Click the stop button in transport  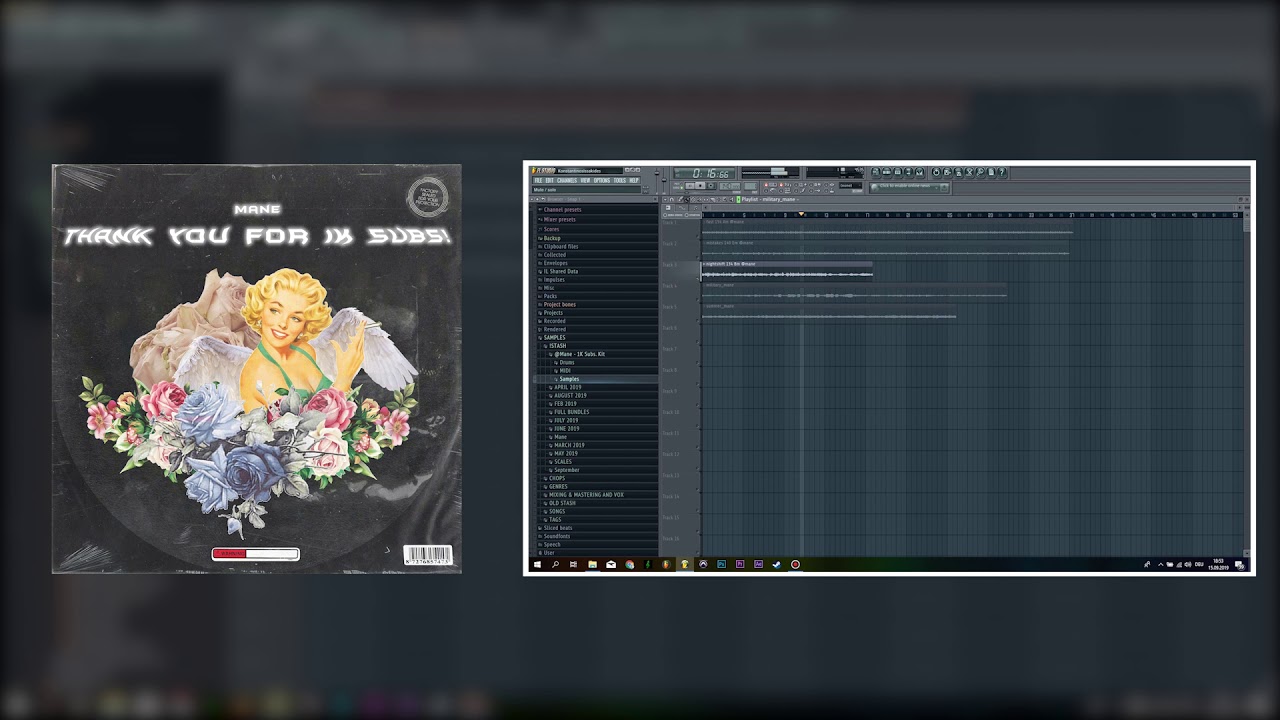click(x=700, y=185)
